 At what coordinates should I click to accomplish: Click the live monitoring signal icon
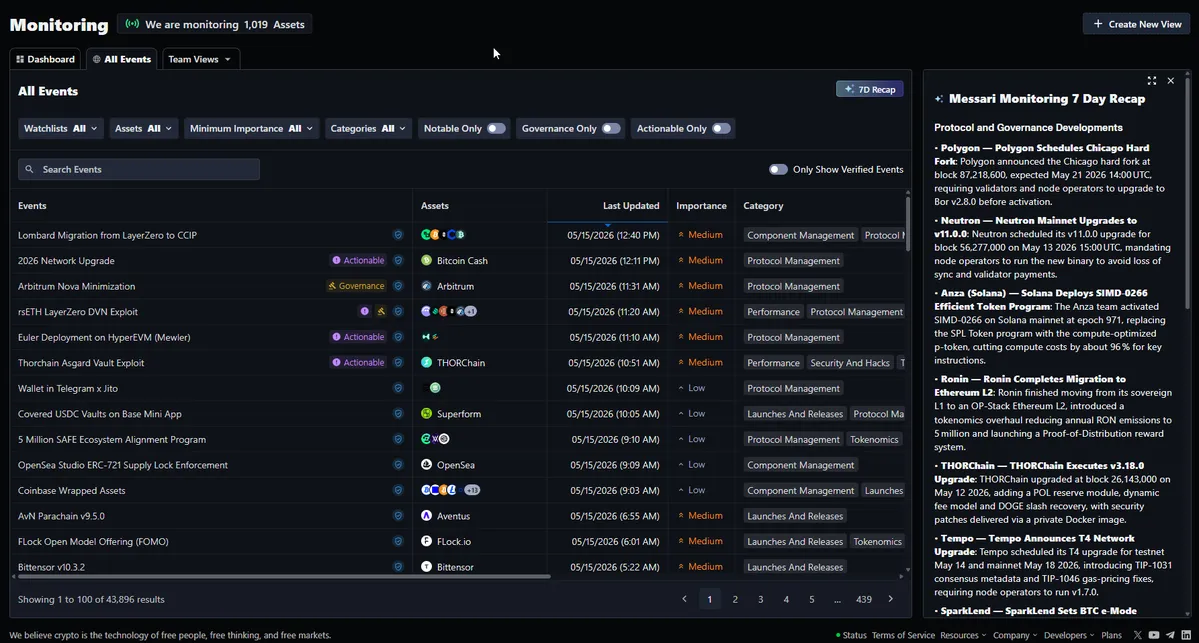[x=132, y=24]
